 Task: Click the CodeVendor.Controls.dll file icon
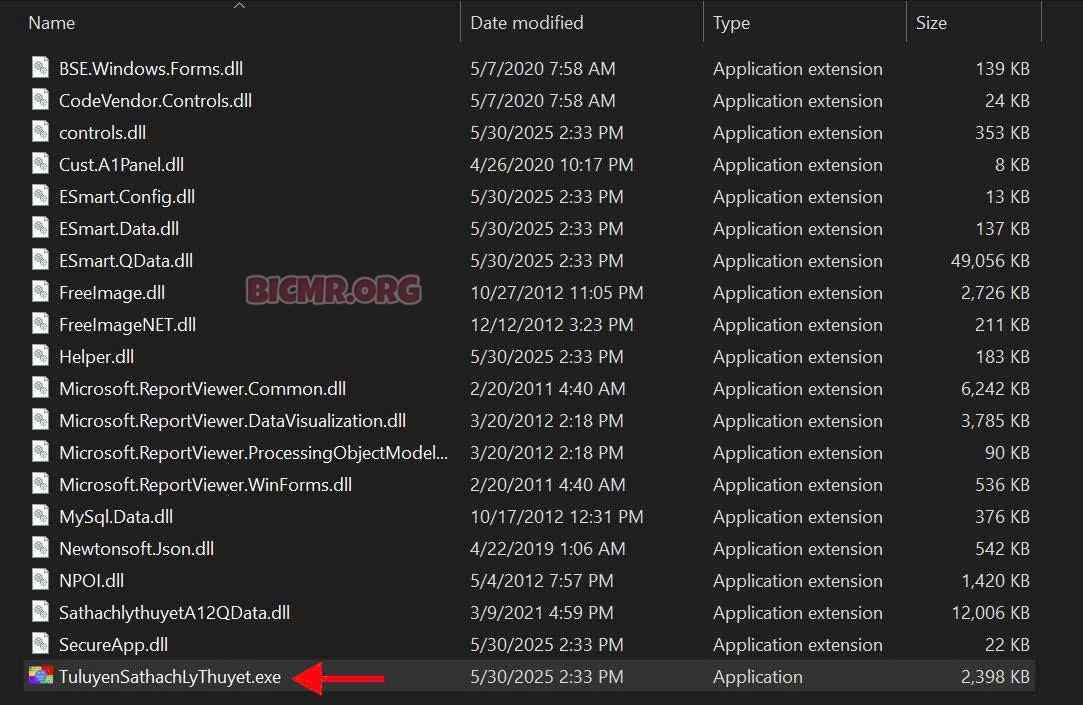[41, 100]
